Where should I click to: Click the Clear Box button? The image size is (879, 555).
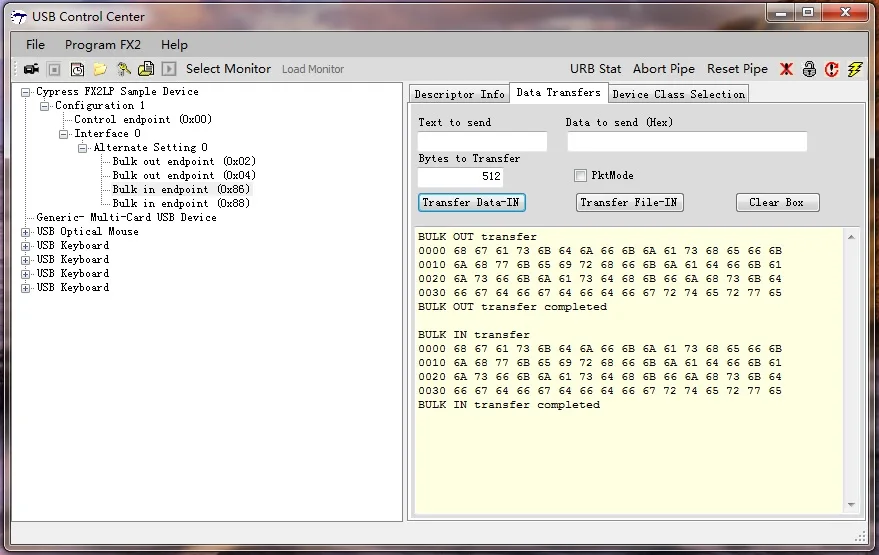point(777,202)
